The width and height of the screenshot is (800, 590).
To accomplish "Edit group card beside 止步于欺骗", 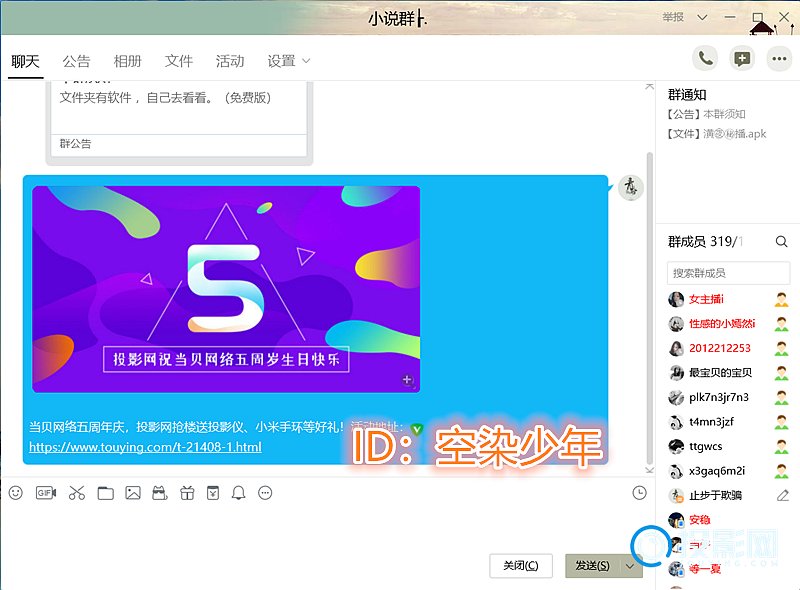I will [783, 495].
